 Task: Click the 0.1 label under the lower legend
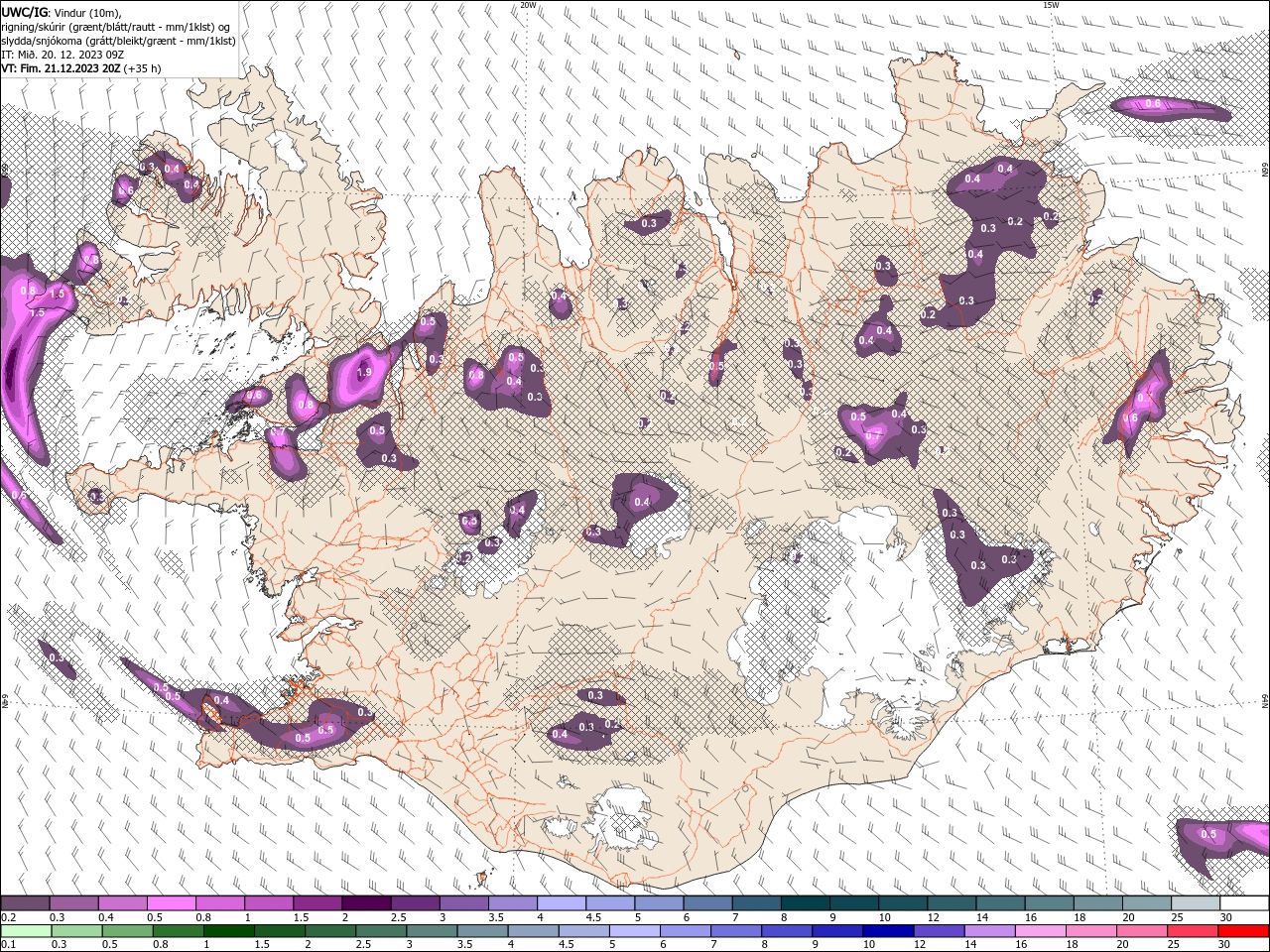click(8, 944)
